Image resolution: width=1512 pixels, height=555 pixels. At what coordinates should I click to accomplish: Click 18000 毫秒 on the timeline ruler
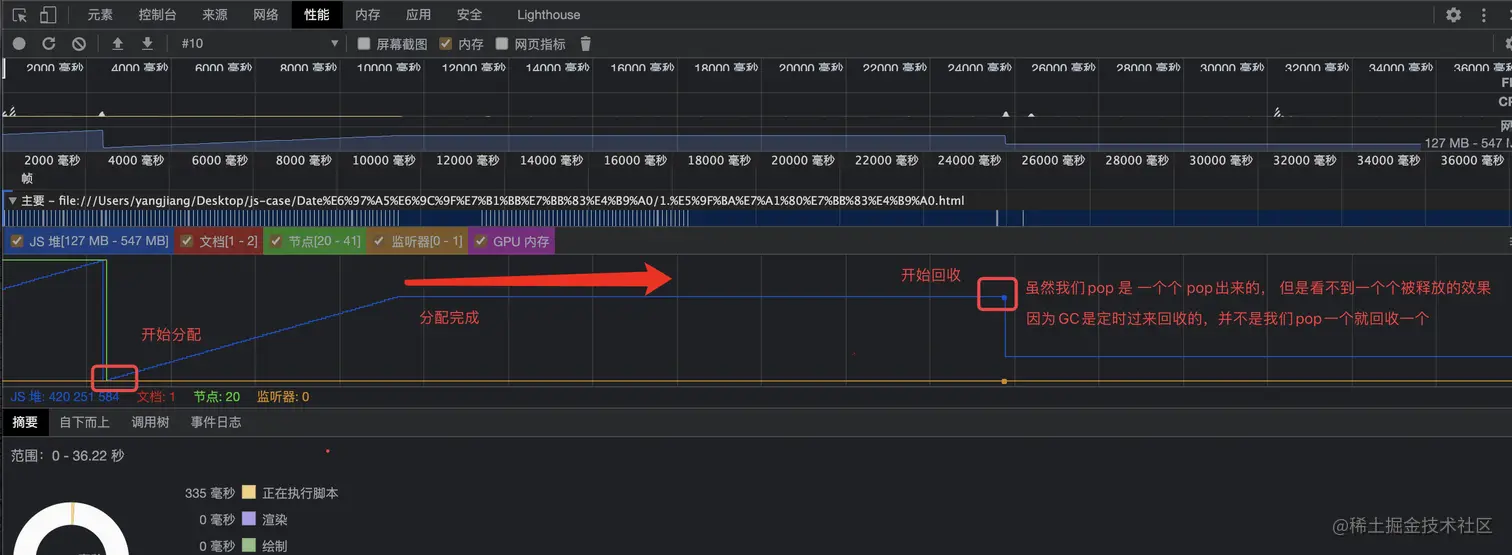721,160
